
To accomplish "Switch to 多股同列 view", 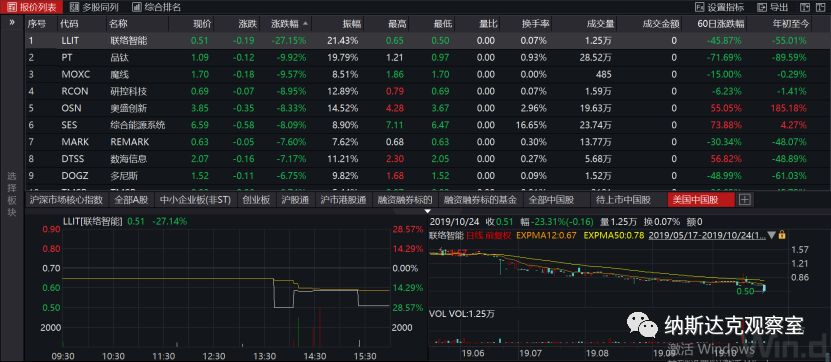I will click(94, 7).
